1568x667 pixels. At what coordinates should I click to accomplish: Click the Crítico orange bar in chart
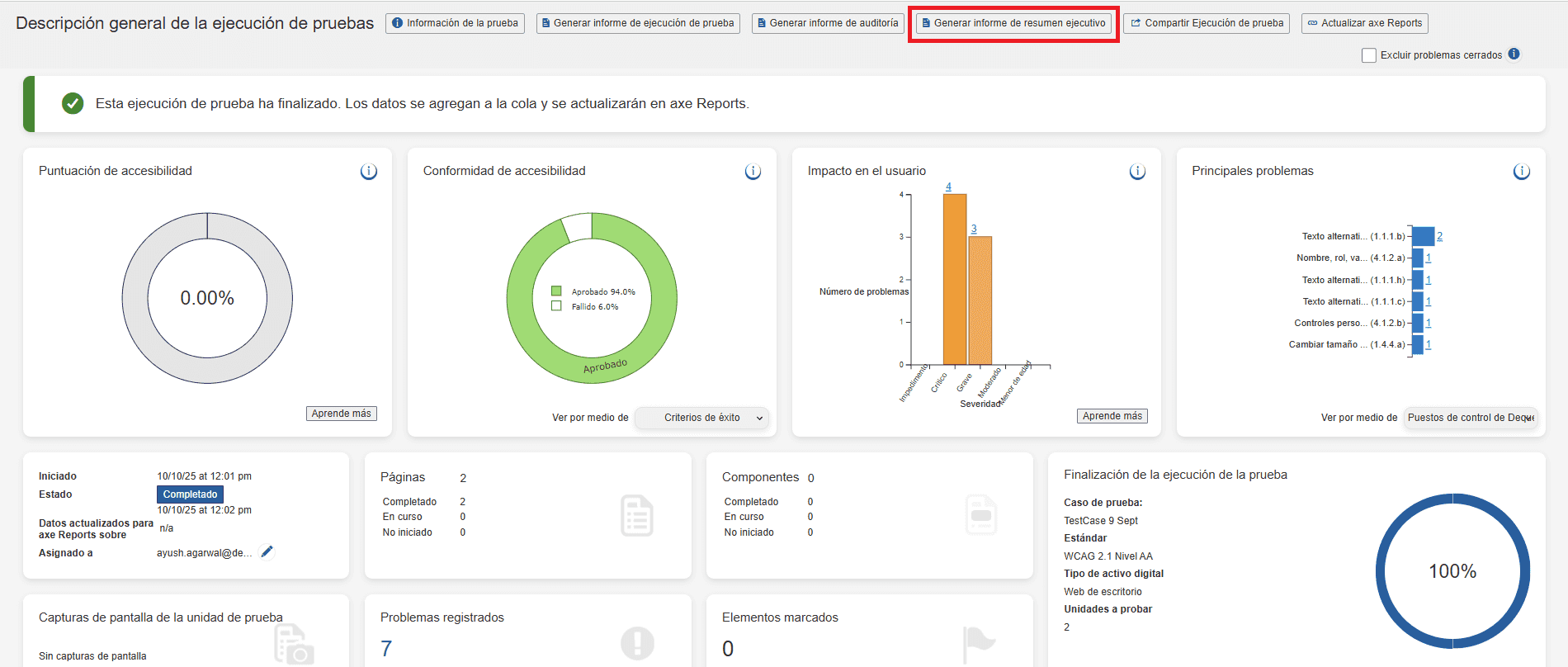(955, 279)
